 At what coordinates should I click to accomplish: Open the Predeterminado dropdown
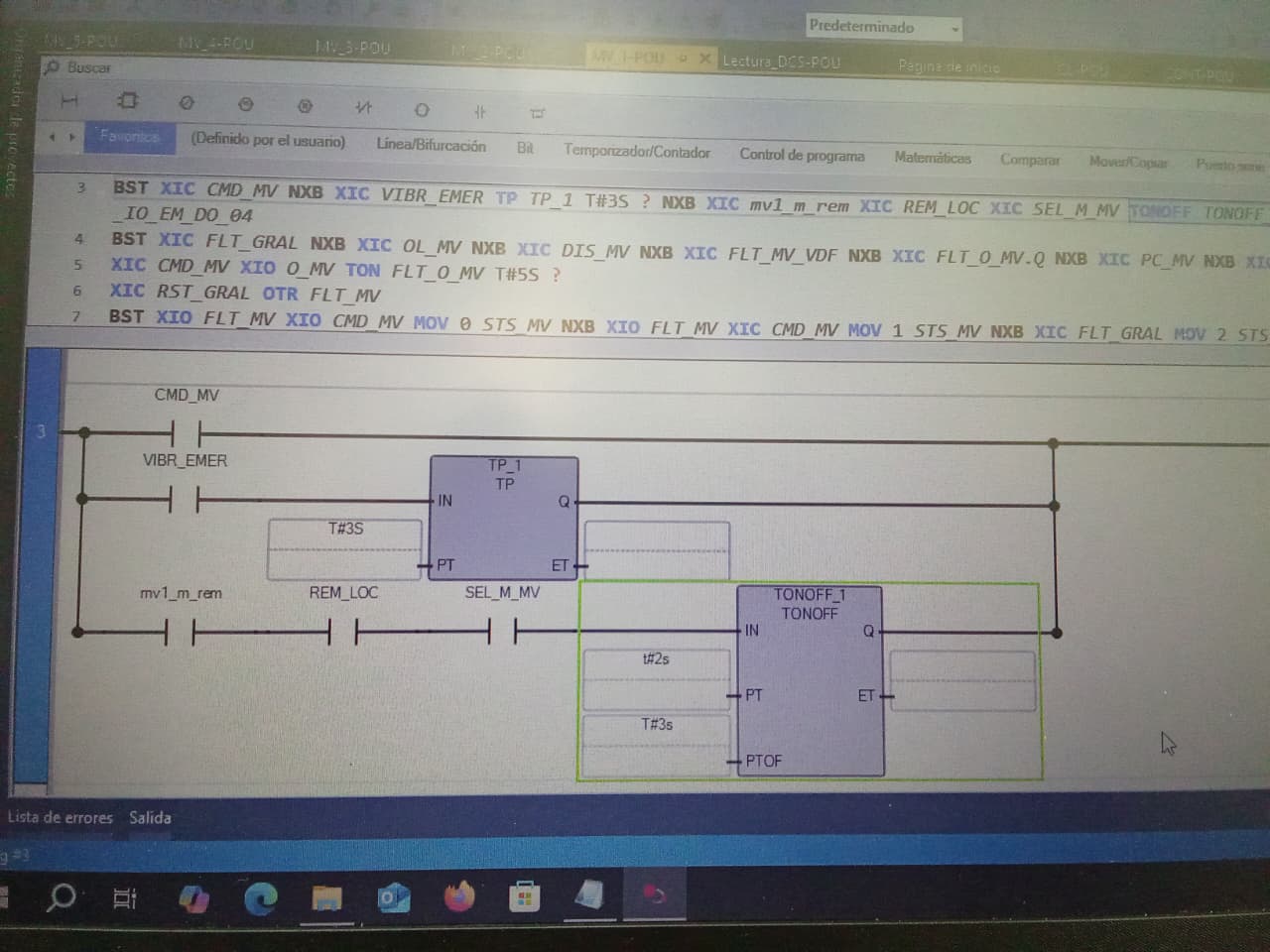tap(883, 28)
